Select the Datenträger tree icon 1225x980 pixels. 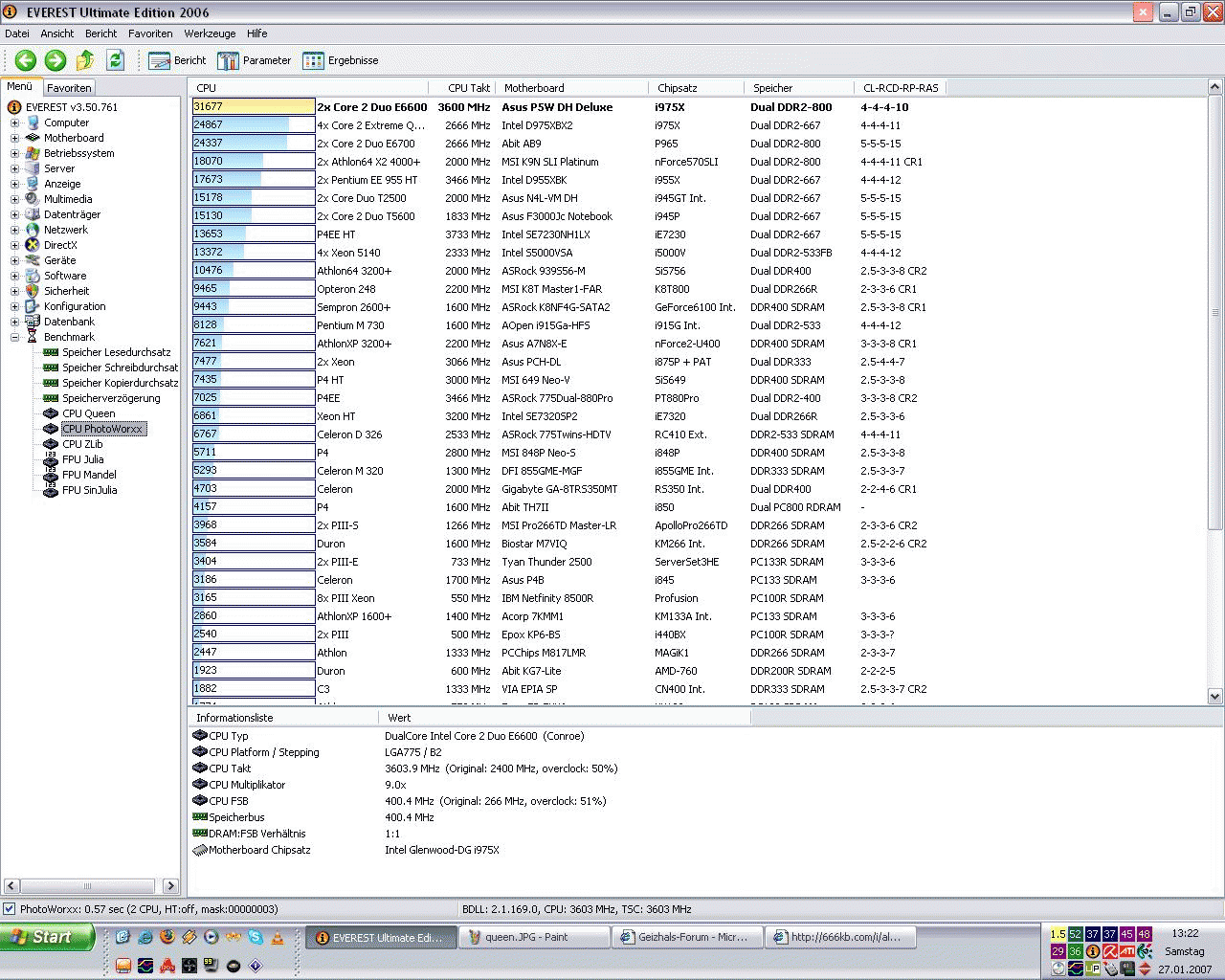point(33,214)
